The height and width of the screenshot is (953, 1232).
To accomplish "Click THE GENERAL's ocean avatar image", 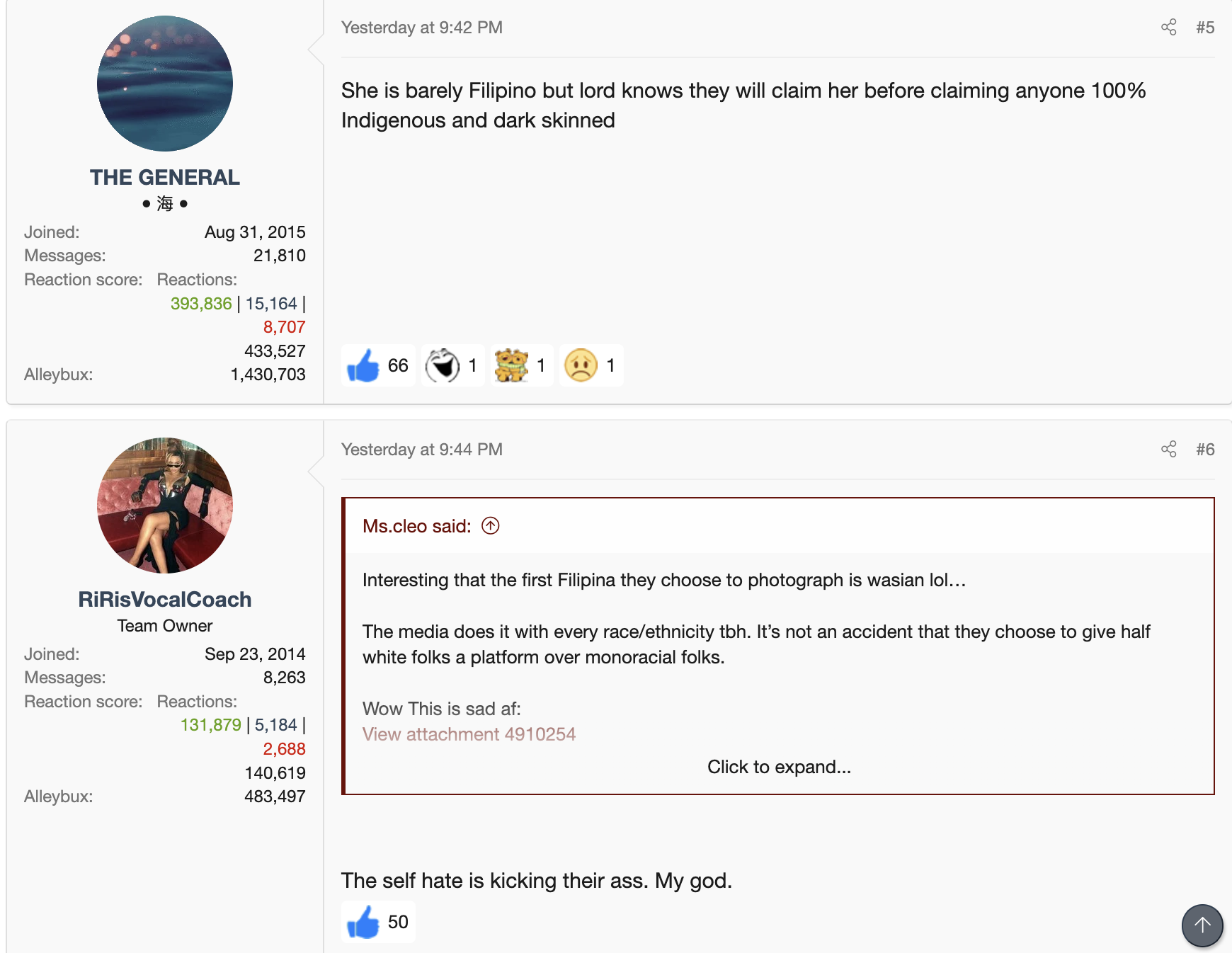I will click(165, 84).
